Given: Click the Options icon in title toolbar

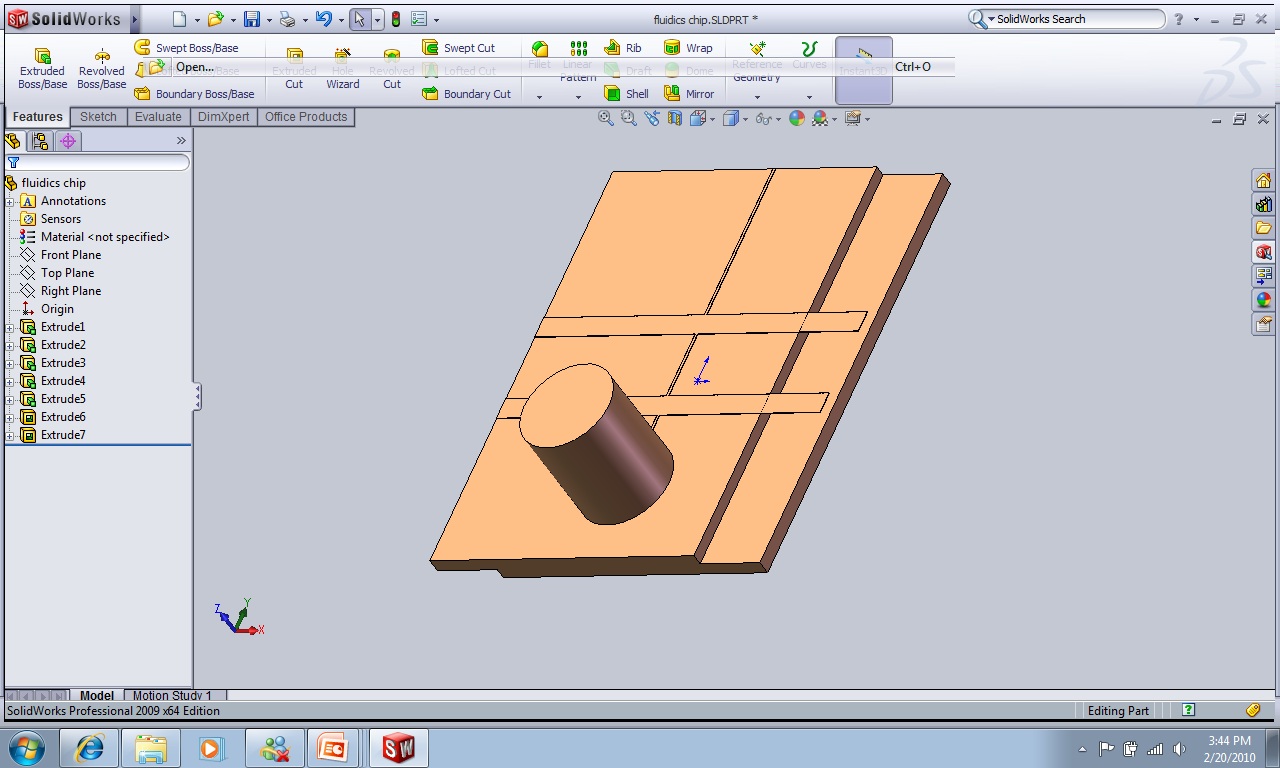Looking at the screenshot, I should (x=420, y=19).
